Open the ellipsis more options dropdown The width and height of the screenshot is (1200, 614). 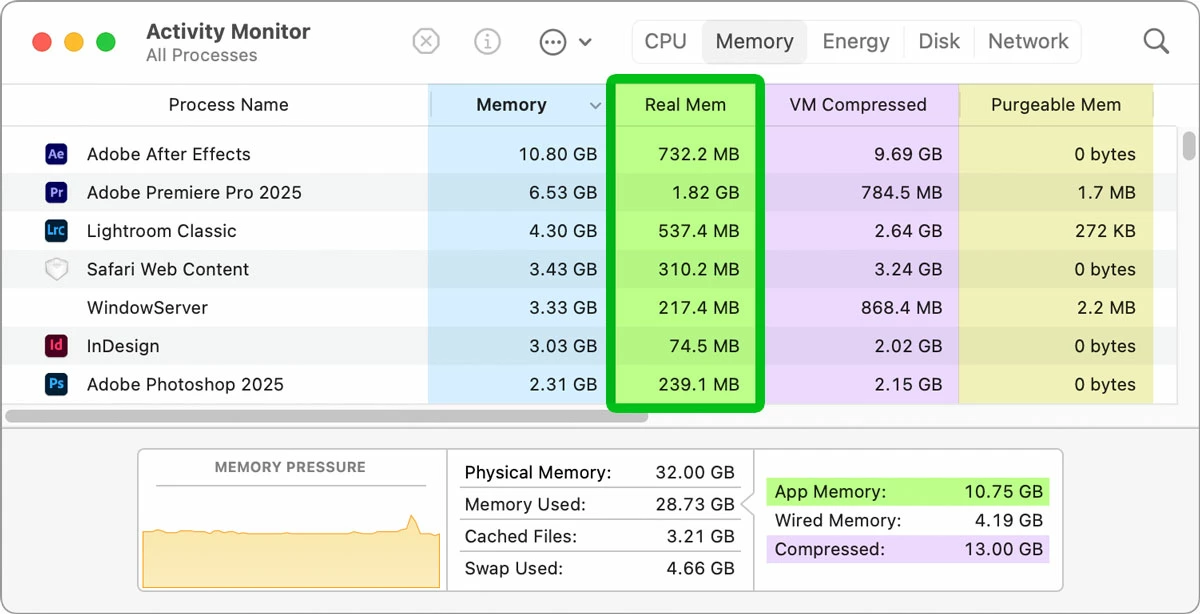(565, 41)
